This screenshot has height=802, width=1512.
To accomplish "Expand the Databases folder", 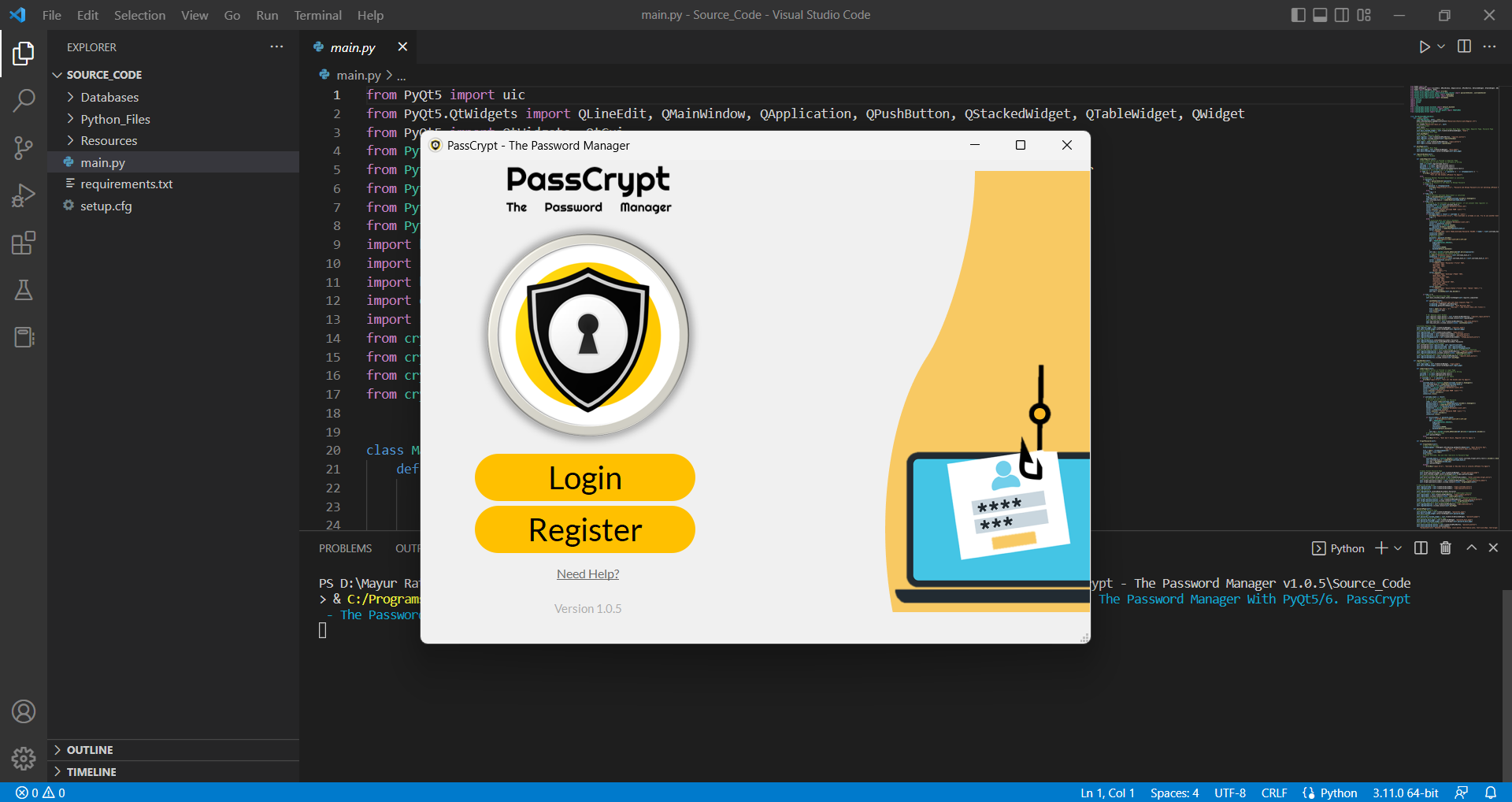I will 110,97.
